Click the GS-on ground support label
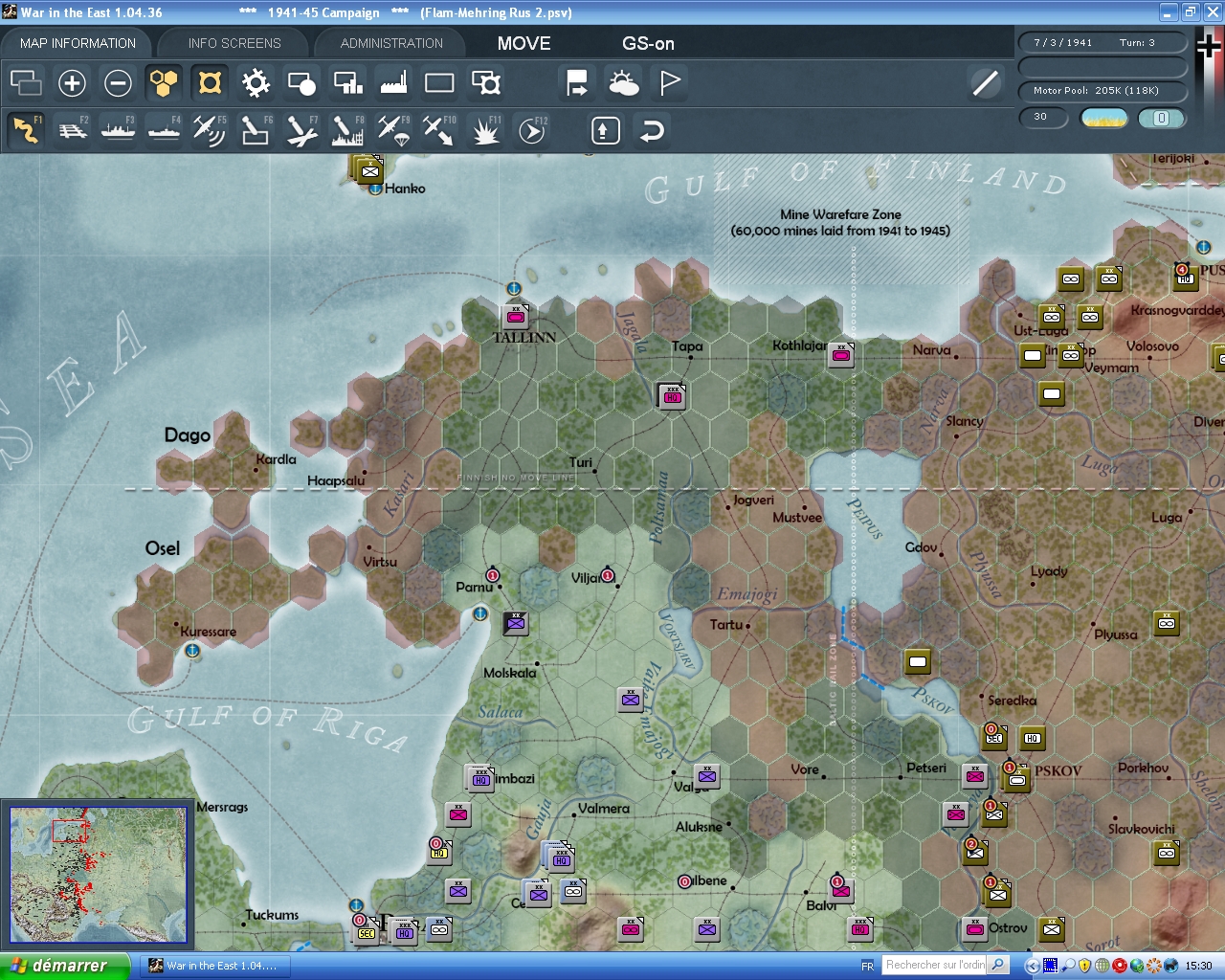The width and height of the screenshot is (1225, 980). coord(648,43)
